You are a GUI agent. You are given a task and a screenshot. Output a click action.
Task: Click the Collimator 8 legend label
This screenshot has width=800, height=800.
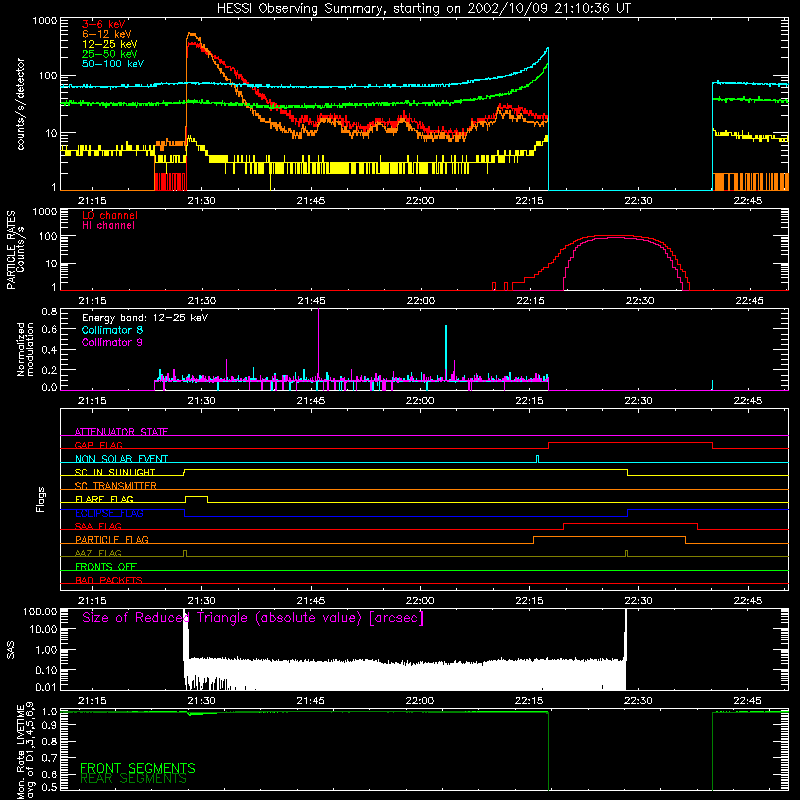[x=112, y=330]
